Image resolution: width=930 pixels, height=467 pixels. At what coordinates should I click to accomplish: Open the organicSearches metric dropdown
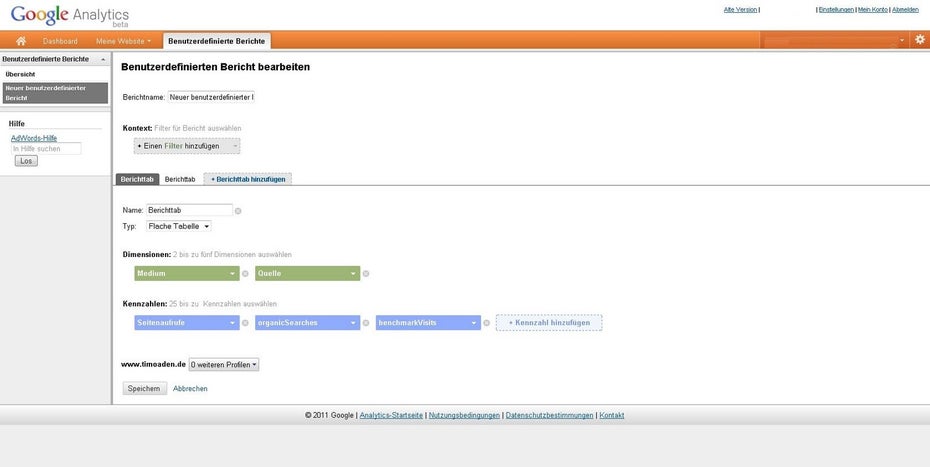pos(307,323)
